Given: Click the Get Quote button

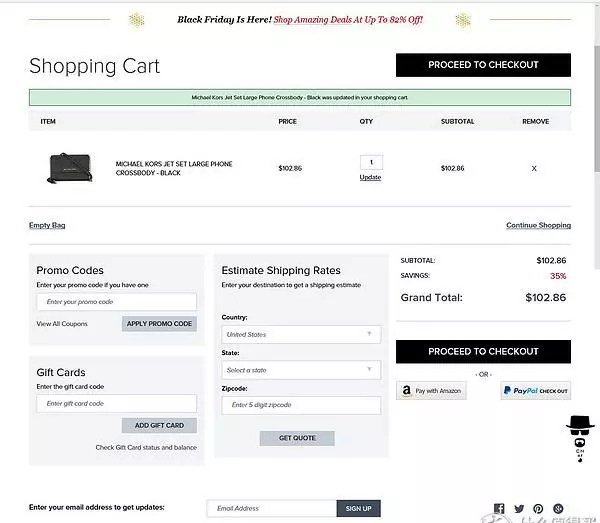Looking at the screenshot, I should click(297, 438).
